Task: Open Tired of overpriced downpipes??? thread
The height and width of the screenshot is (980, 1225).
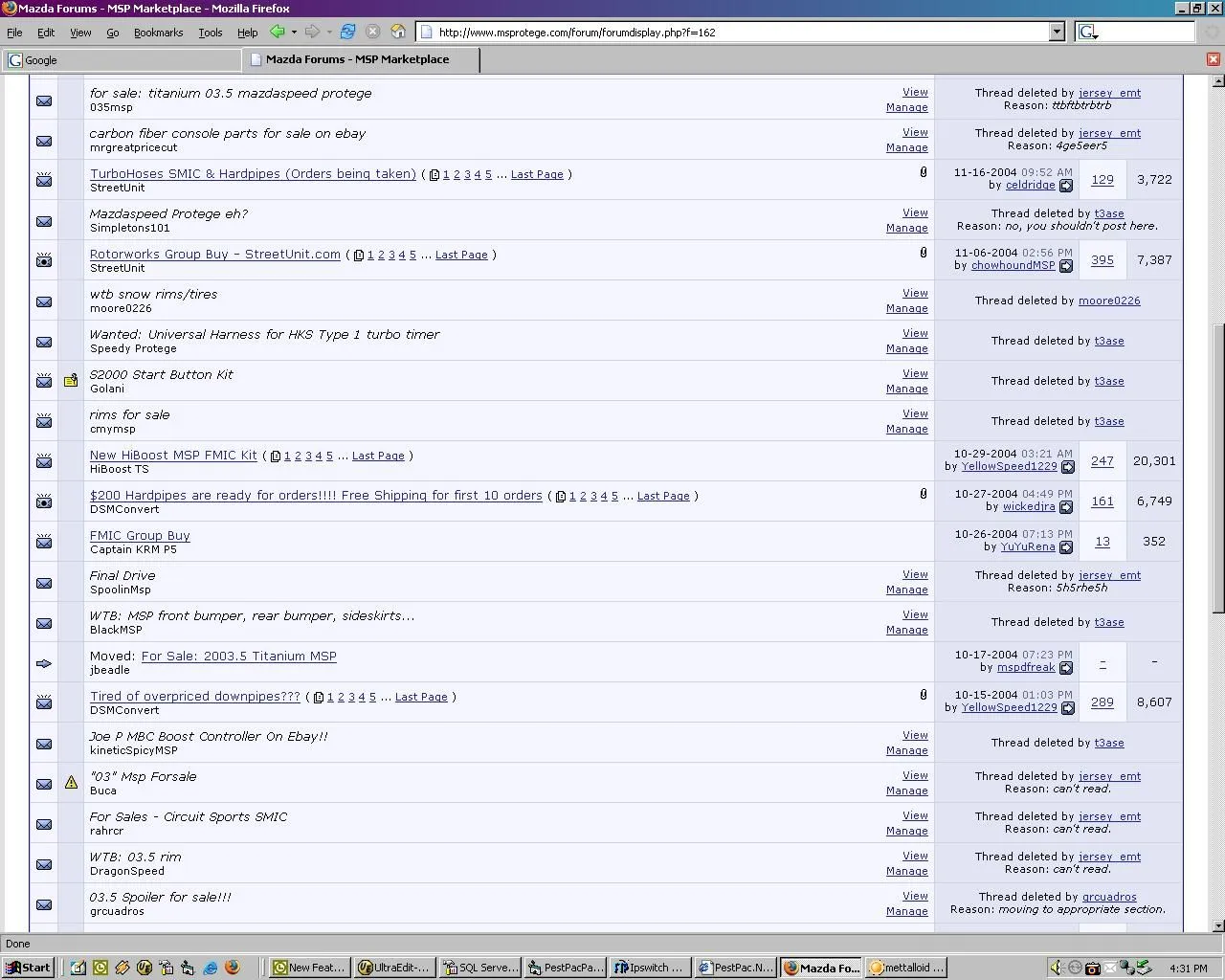Action: coord(195,697)
